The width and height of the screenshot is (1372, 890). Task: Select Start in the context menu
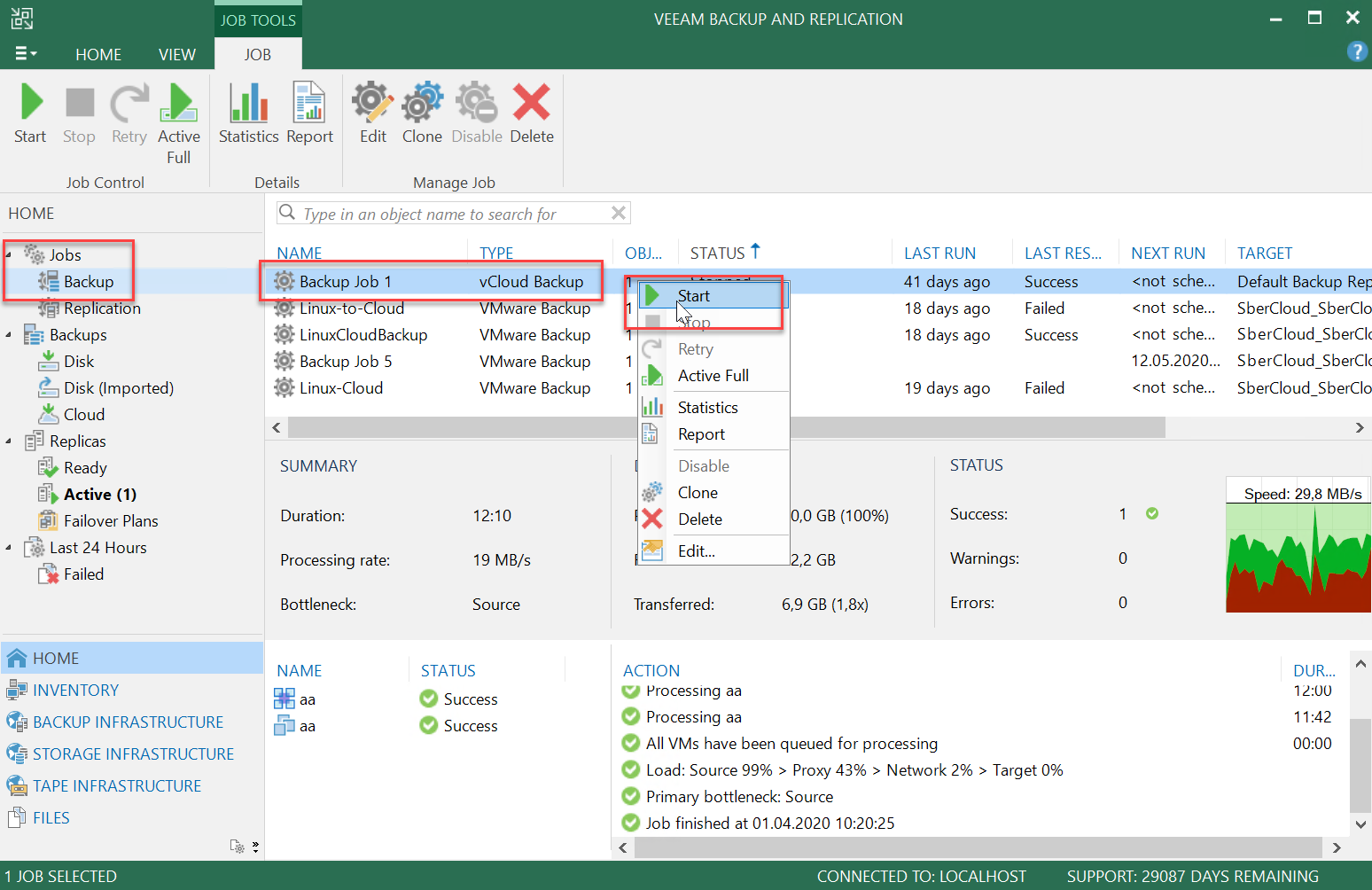[x=713, y=296]
